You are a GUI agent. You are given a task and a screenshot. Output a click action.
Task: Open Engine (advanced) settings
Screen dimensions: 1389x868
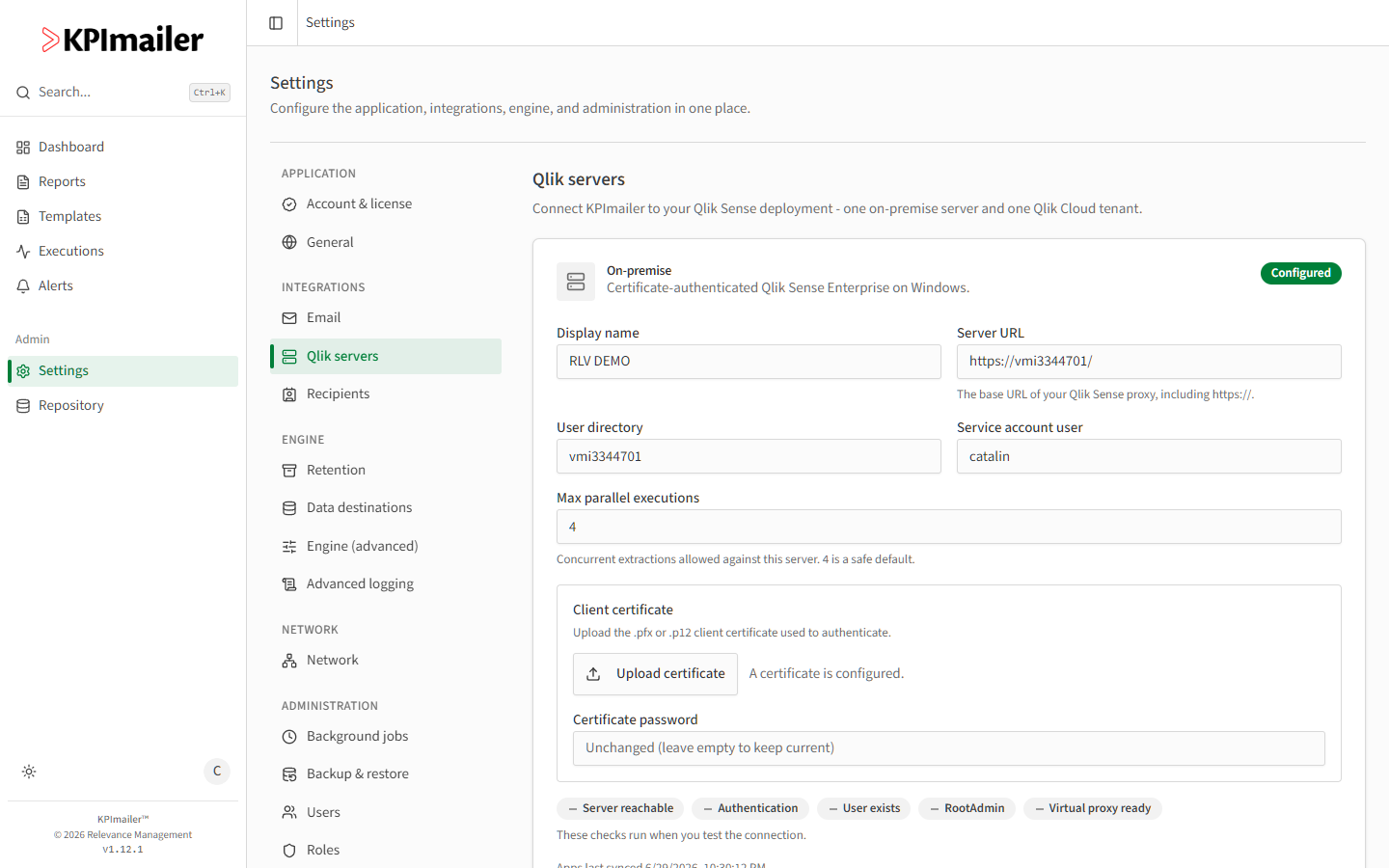tap(386, 546)
